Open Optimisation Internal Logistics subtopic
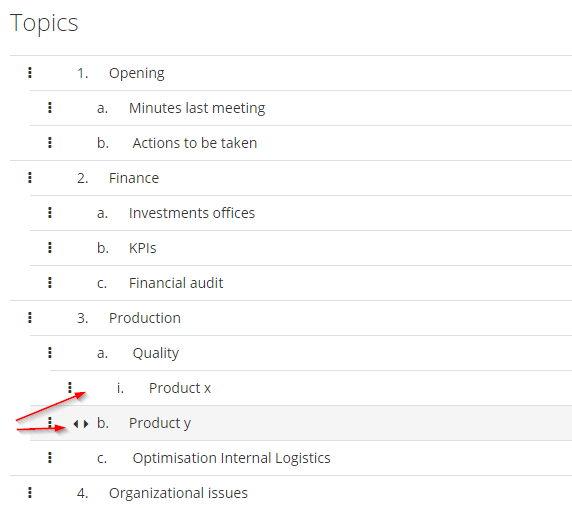The image size is (572, 508). [231, 458]
